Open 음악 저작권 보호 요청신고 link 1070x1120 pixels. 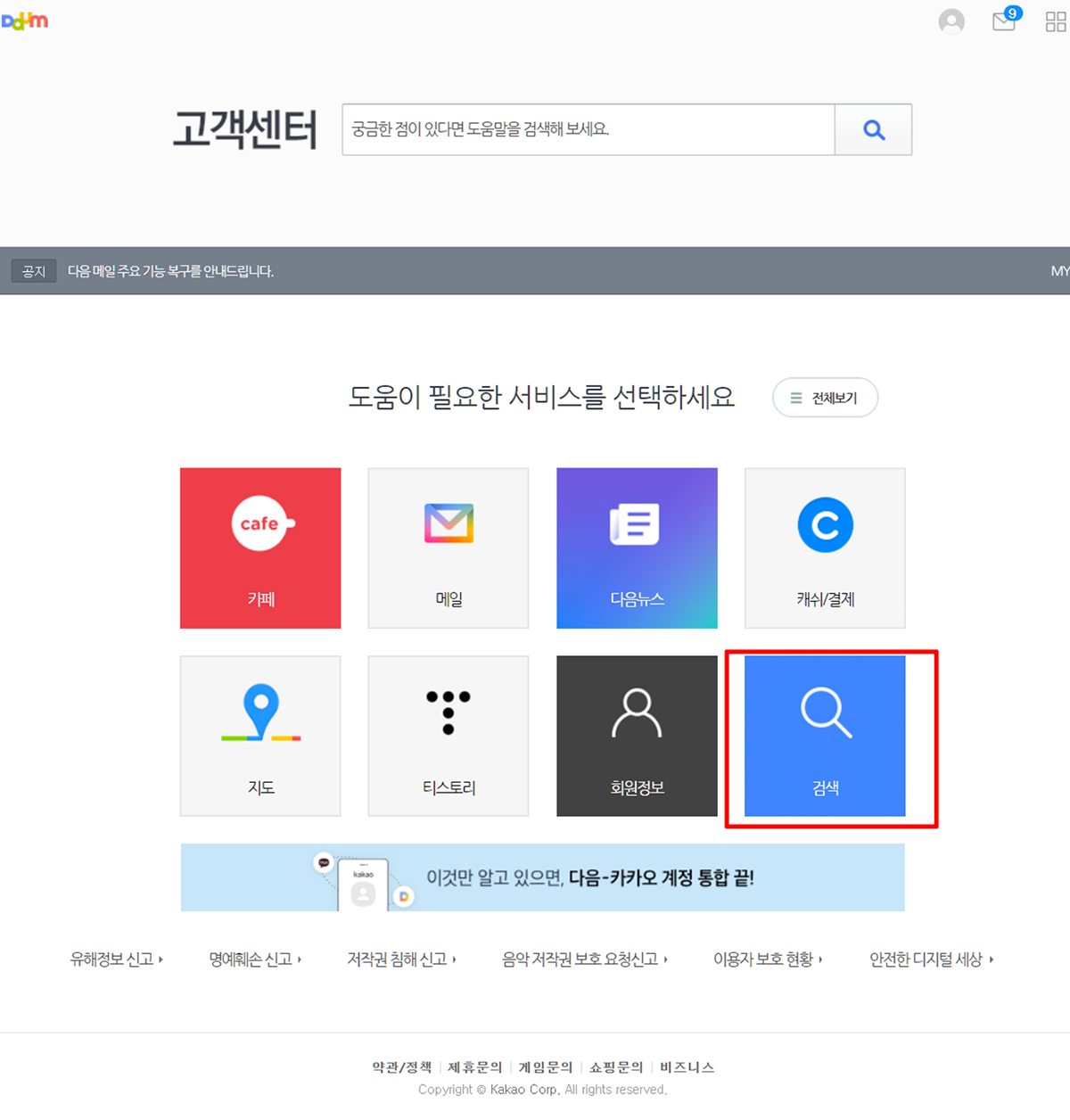click(x=585, y=959)
